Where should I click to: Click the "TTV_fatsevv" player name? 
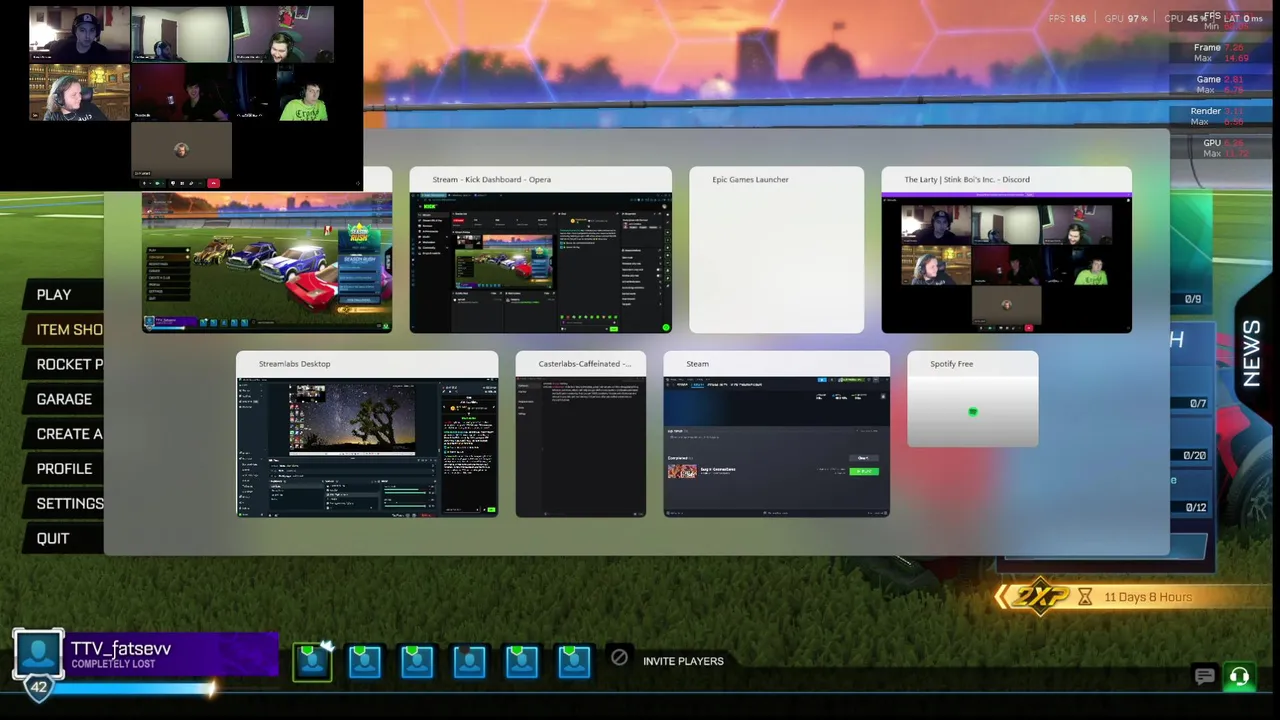pyautogui.click(x=121, y=648)
